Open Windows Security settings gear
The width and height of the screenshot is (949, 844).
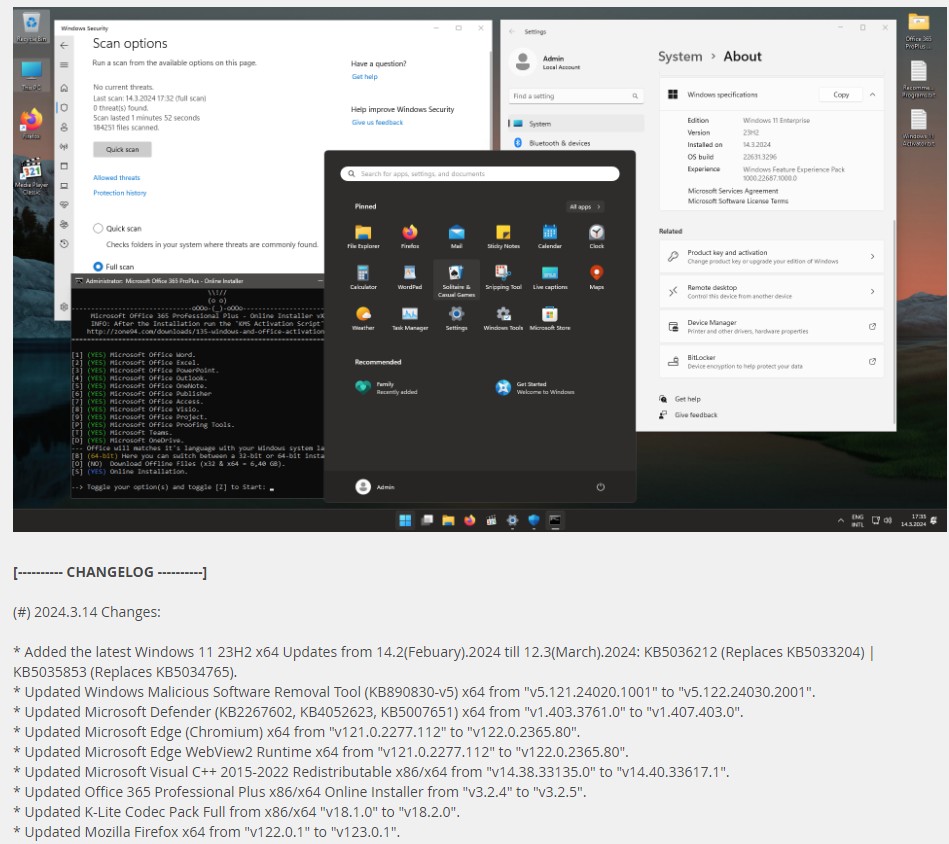point(64,307)
